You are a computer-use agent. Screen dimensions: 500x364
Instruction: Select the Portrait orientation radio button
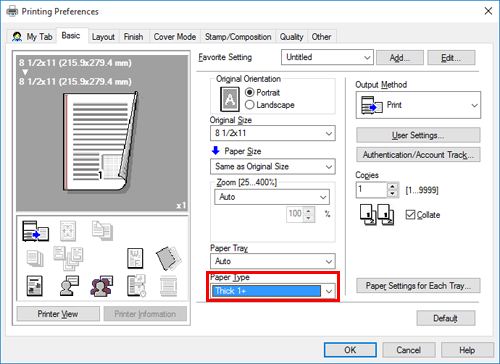249,92
